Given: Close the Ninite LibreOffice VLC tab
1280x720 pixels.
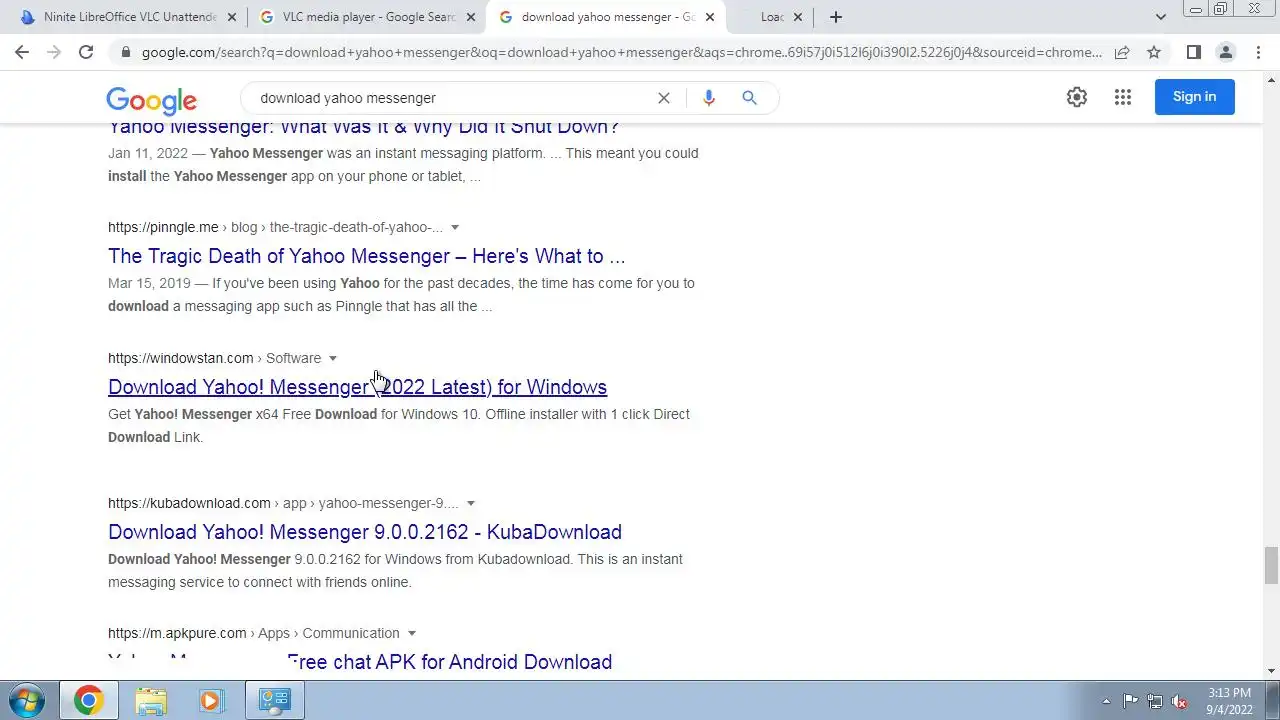Looking at the screenshot, I should 231,17.
